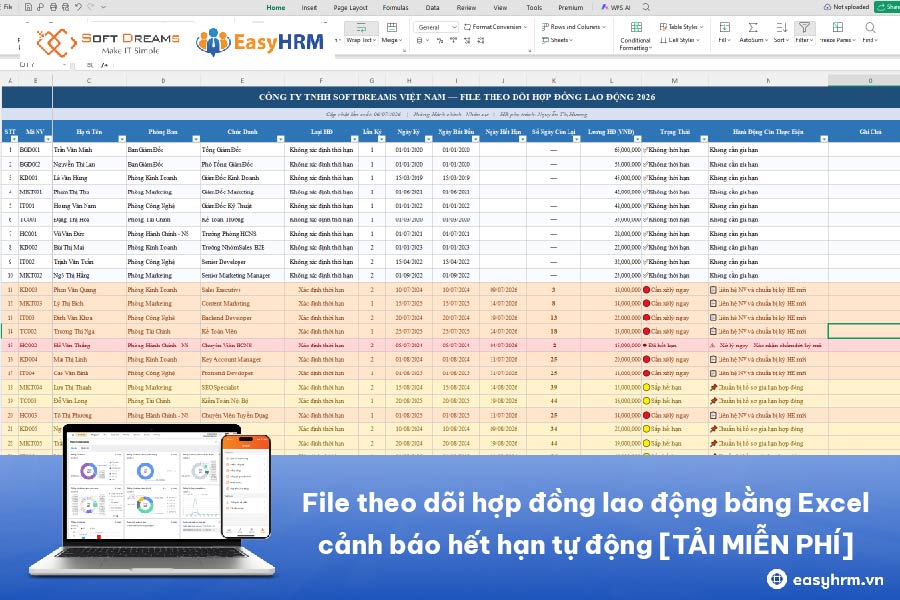
Task: Switch to the Insert tab
Action: tap(309, 7)
